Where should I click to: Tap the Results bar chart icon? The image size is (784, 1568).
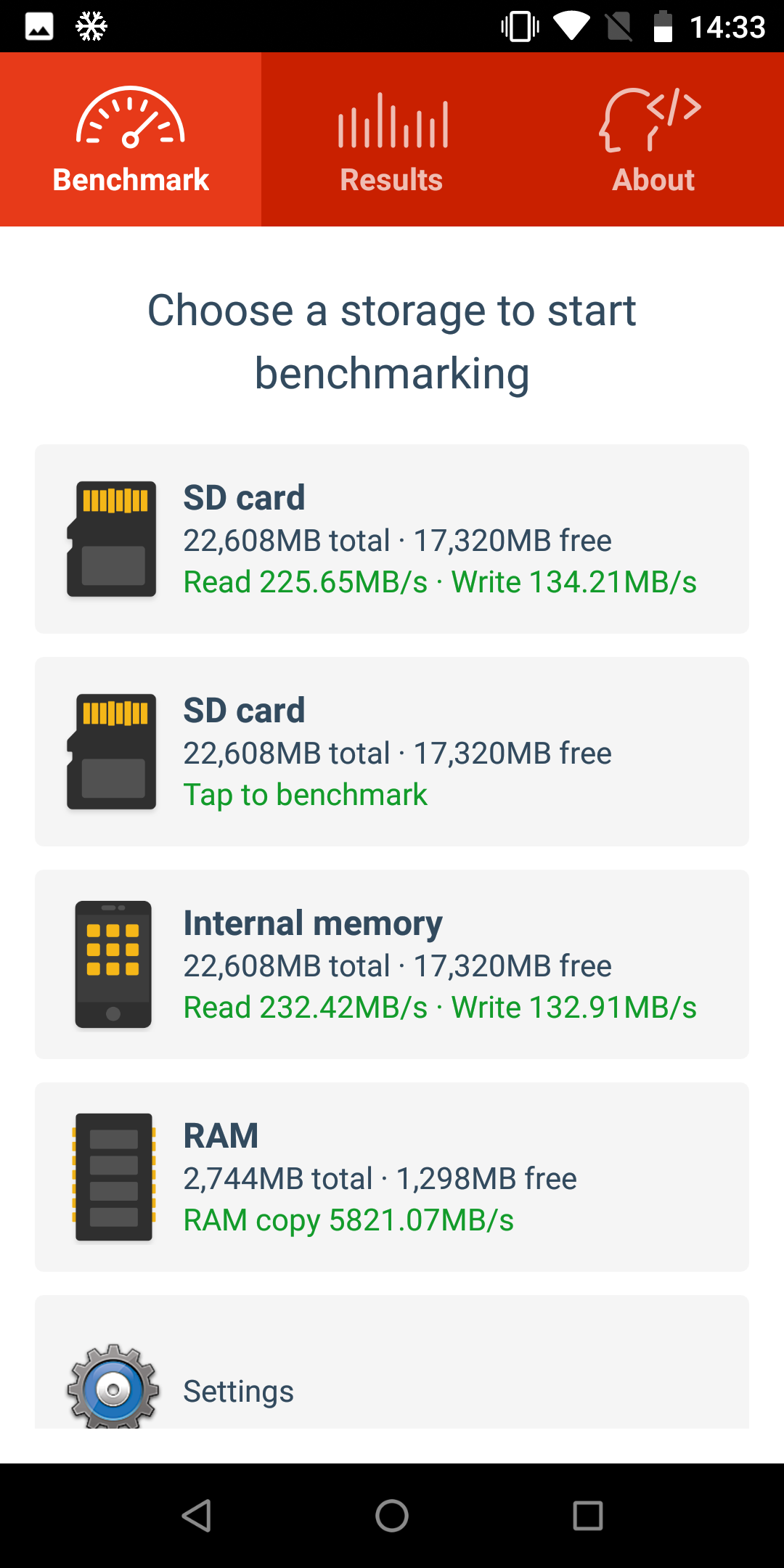[x=393, y=121]
